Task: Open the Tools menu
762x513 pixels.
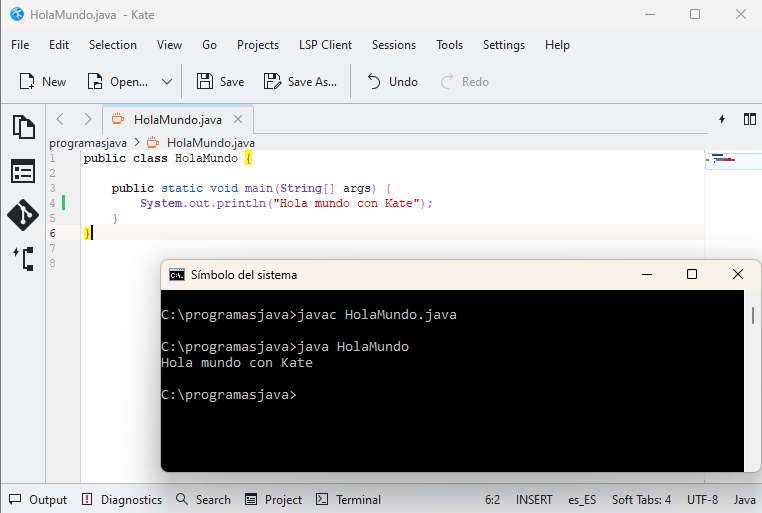Action: (450, 45)
